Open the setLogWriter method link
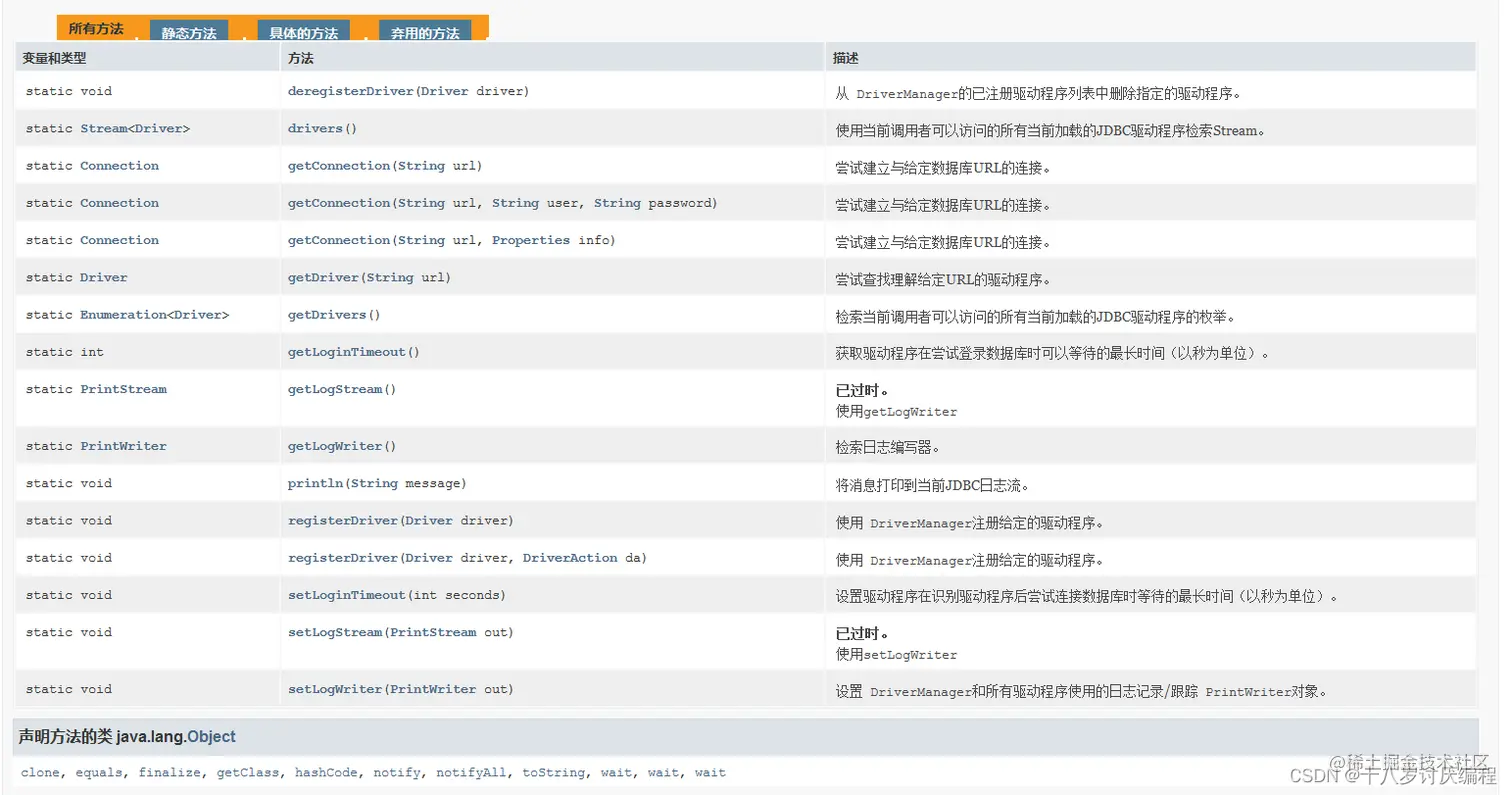The height and width of the screenshot is (795, 1512). 335,689
